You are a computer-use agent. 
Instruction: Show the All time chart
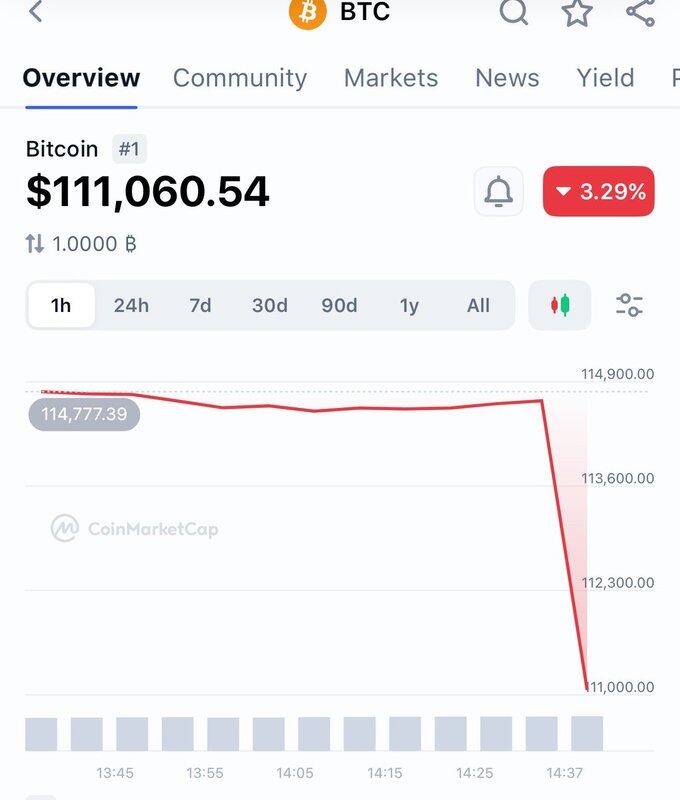coord(478,305)
